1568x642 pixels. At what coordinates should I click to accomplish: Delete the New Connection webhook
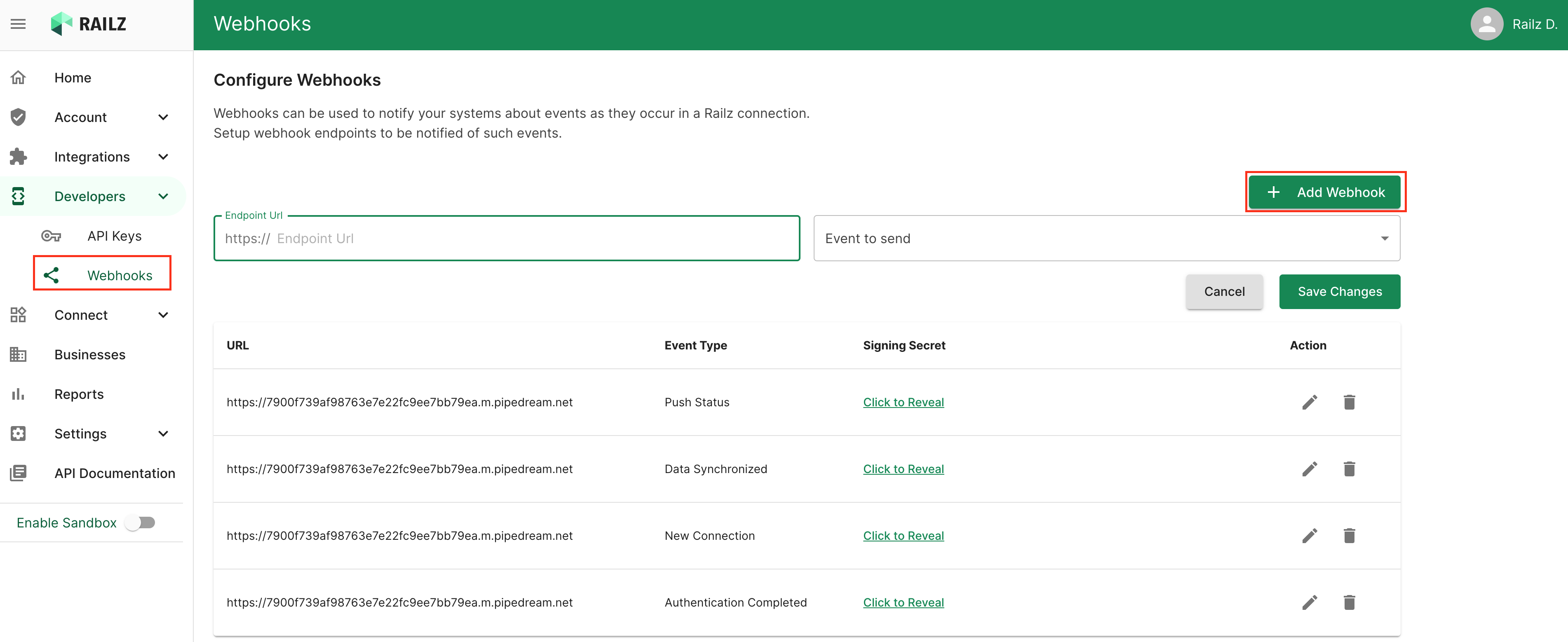point(1349,536)
